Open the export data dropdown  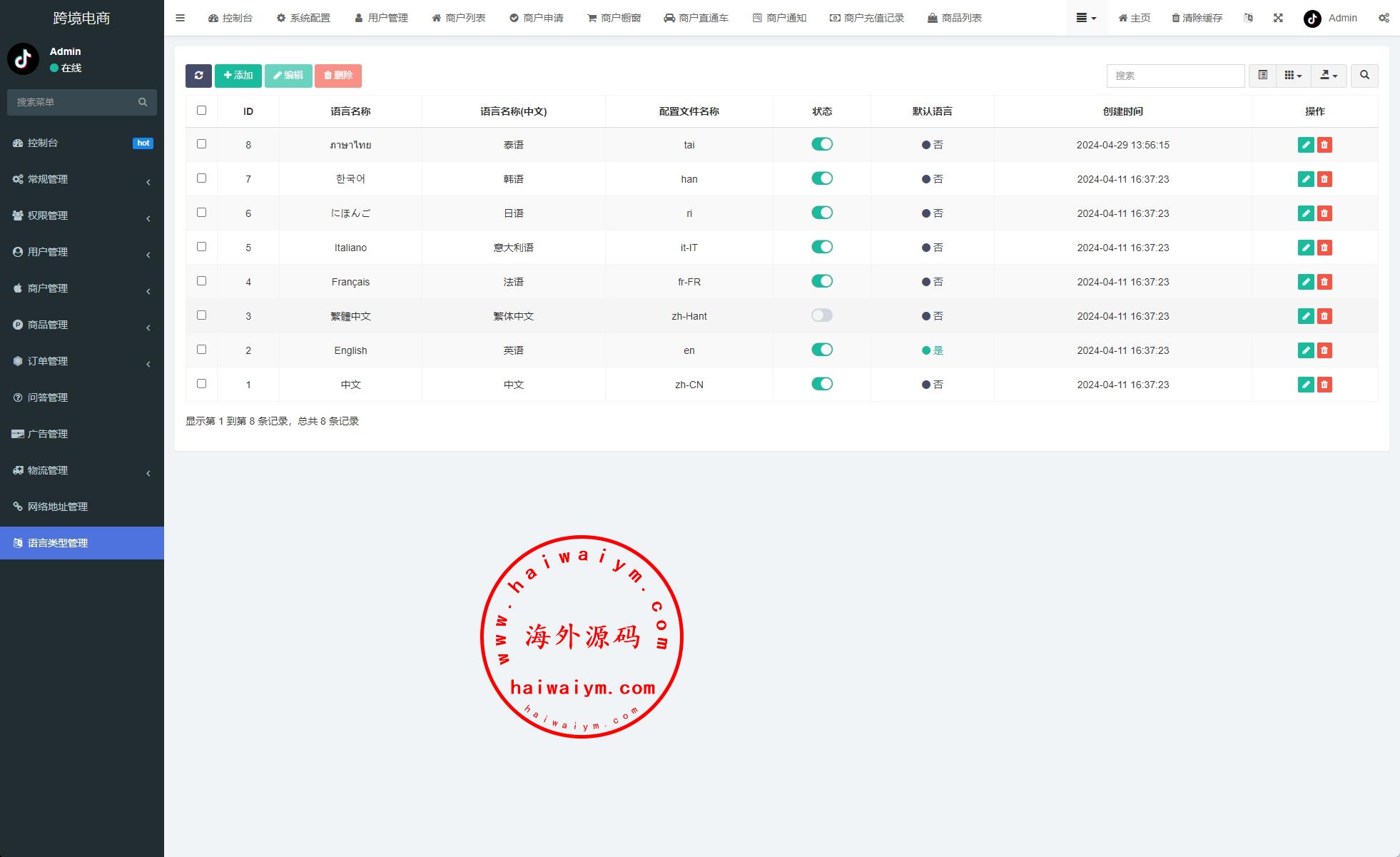[1328, 76]
